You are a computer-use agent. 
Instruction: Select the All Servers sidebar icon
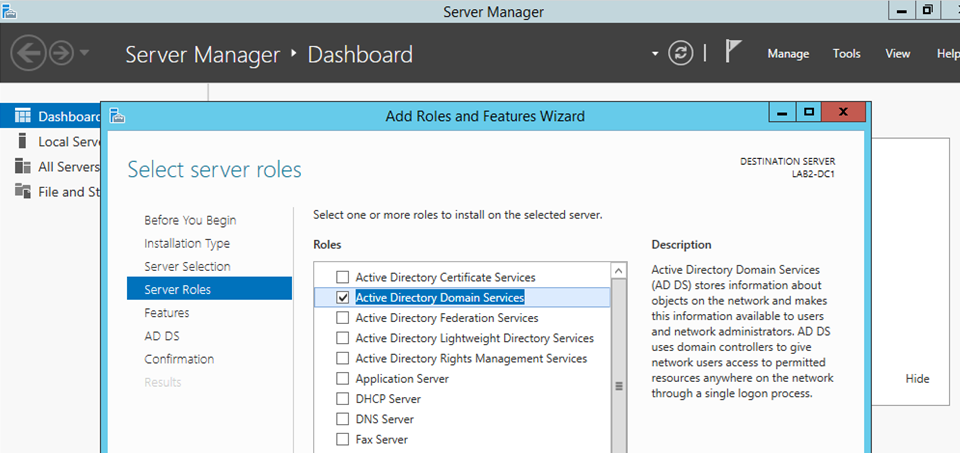23,166
